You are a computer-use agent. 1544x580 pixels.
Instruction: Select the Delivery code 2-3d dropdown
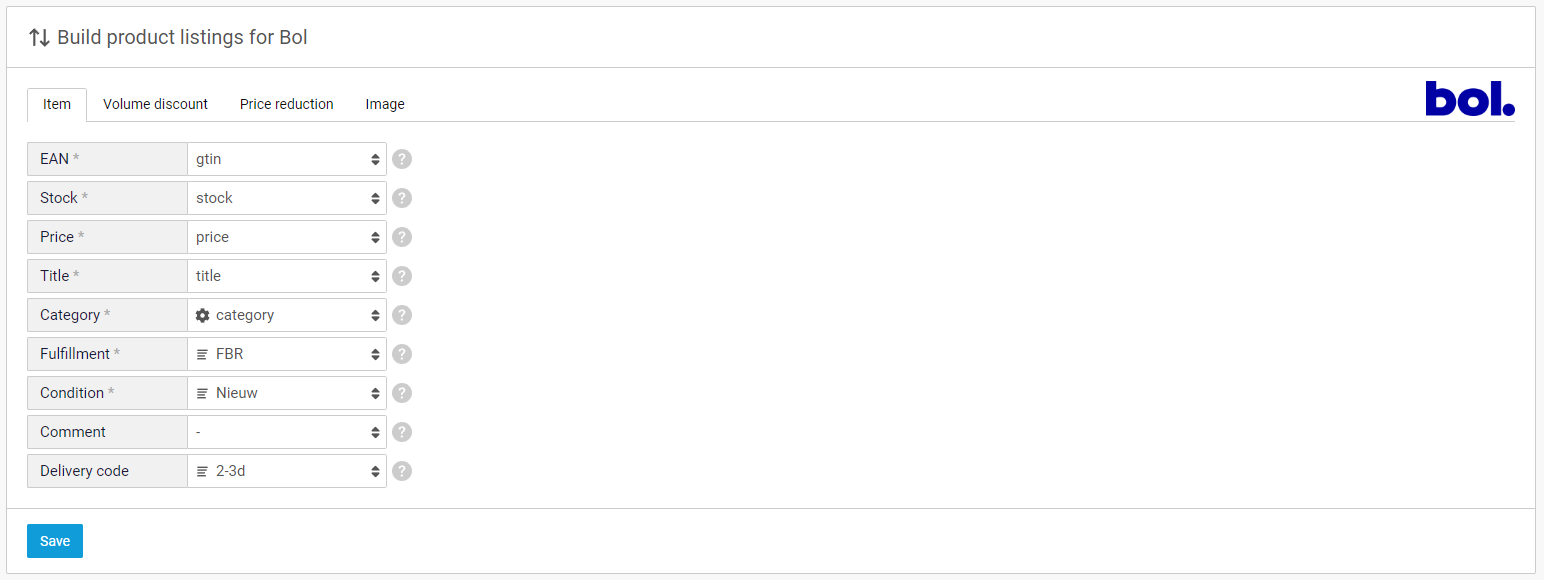click(x=287, y=471)
